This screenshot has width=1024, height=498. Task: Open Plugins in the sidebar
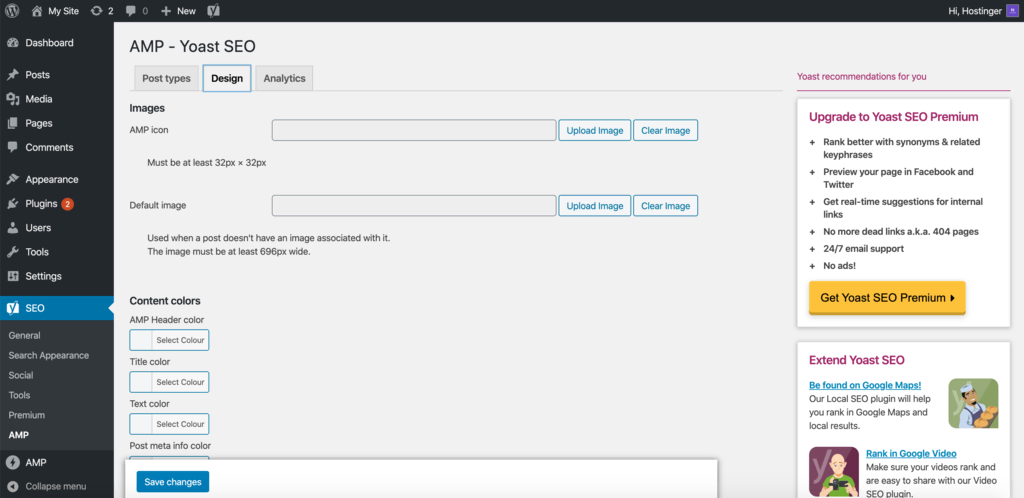(41, 204)
